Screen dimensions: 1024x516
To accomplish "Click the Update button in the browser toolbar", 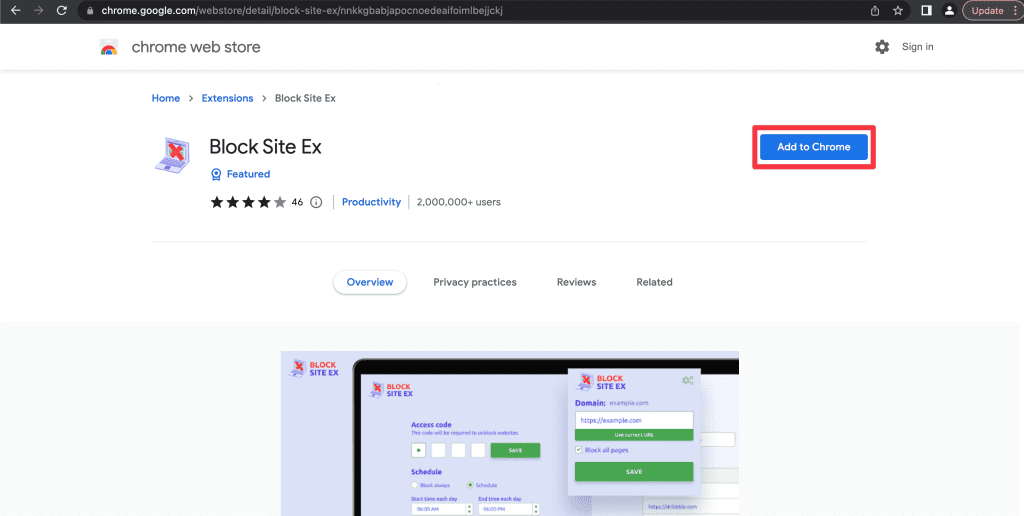I will [x=987, y=10].
